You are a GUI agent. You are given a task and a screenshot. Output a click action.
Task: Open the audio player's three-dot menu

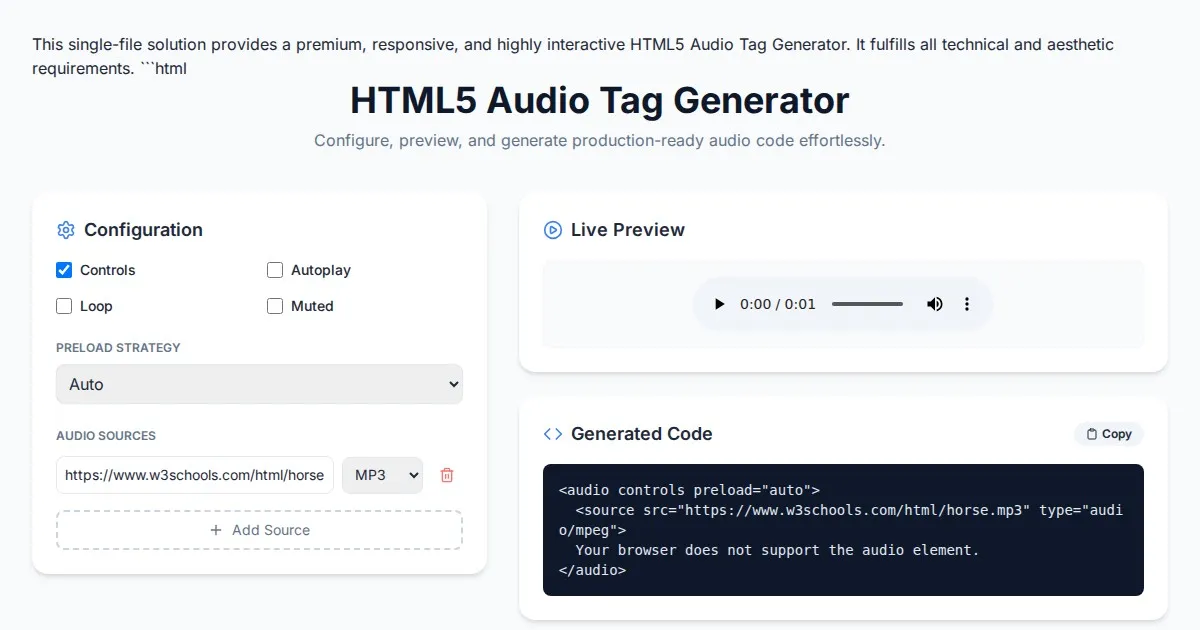[966, 304]
